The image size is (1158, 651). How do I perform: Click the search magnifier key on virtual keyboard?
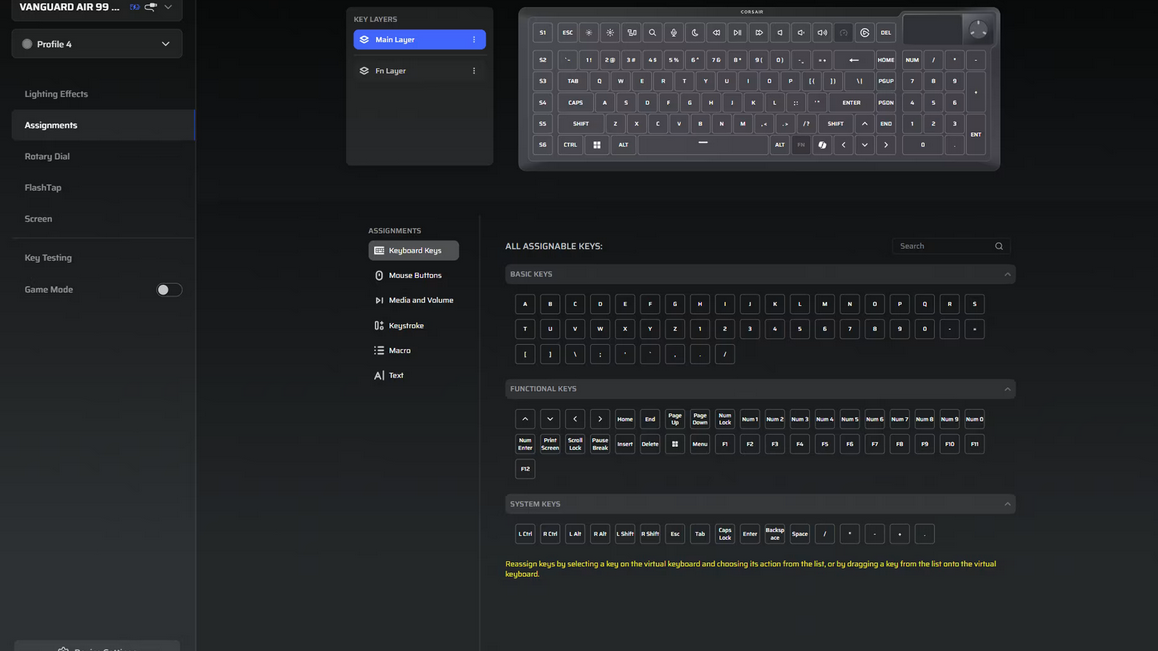coord(652,33)
